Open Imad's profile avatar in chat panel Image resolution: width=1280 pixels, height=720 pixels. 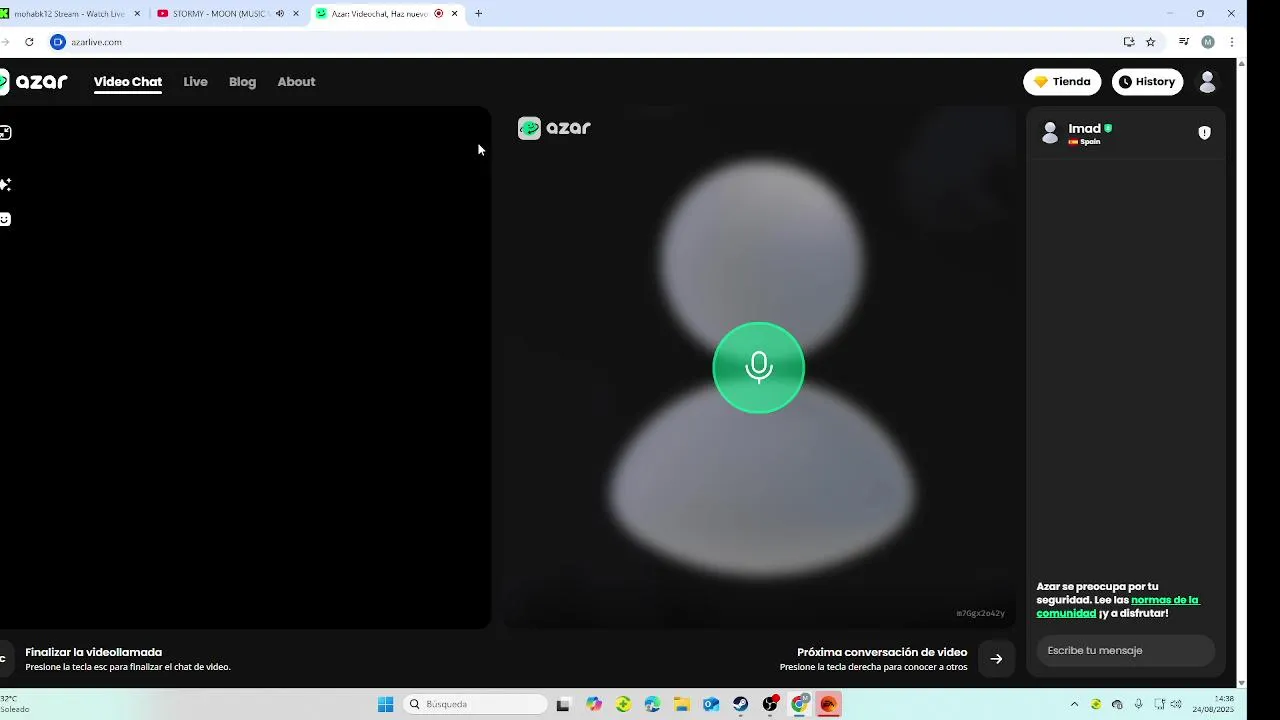pos(1050,133)
